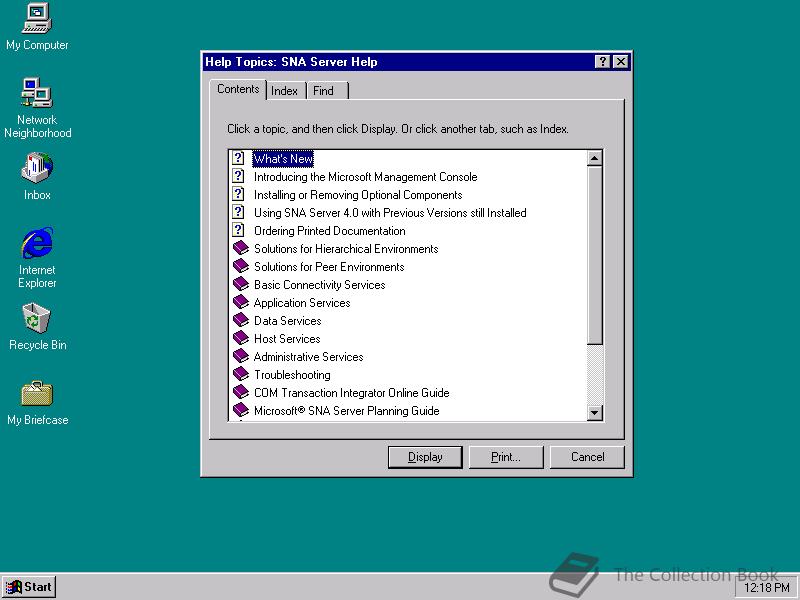Click the book icon beside COM Transaction Integrator Online Guide
800x600 pixels.
click(241, 392)
